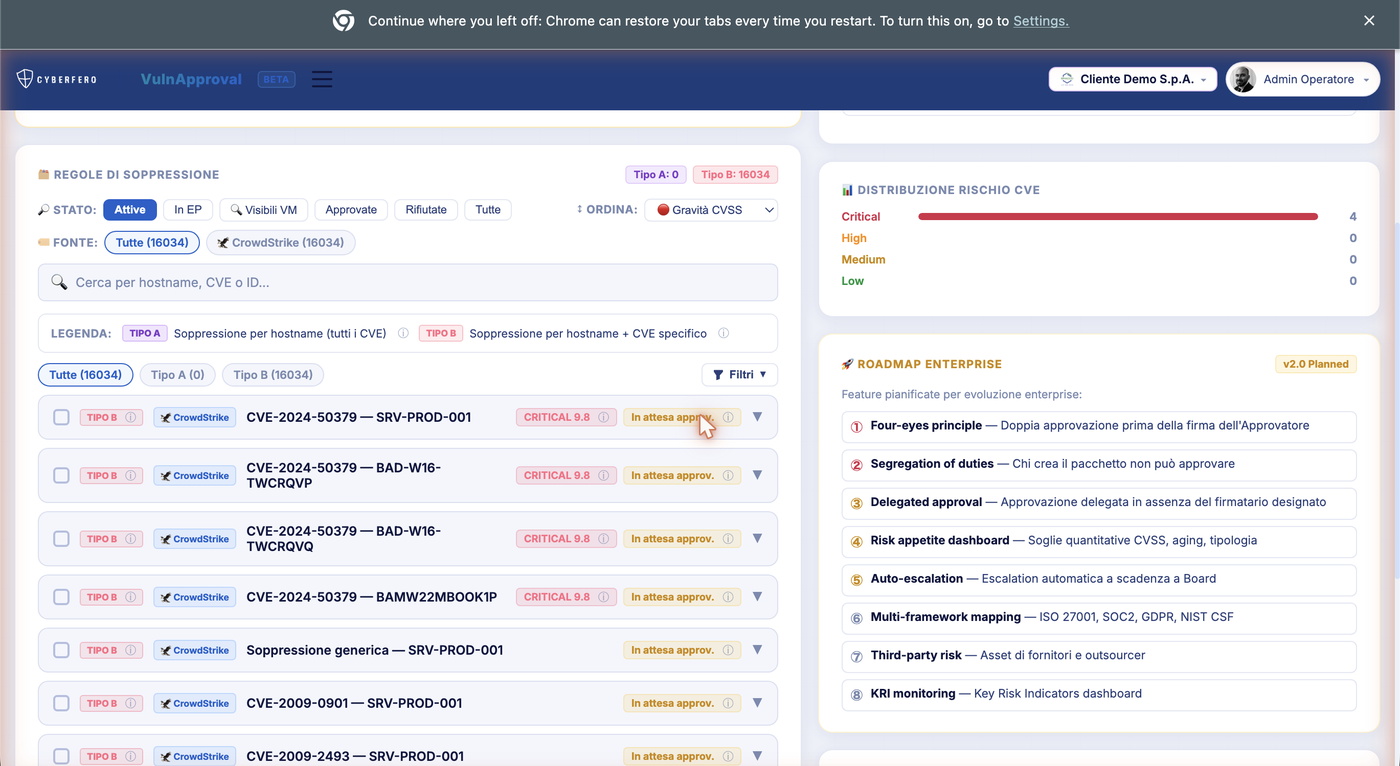Viewport: 1400px width, 766px height.
Task: Expand the BAMW22MBOOK1P row details
Action: (757, 597)
